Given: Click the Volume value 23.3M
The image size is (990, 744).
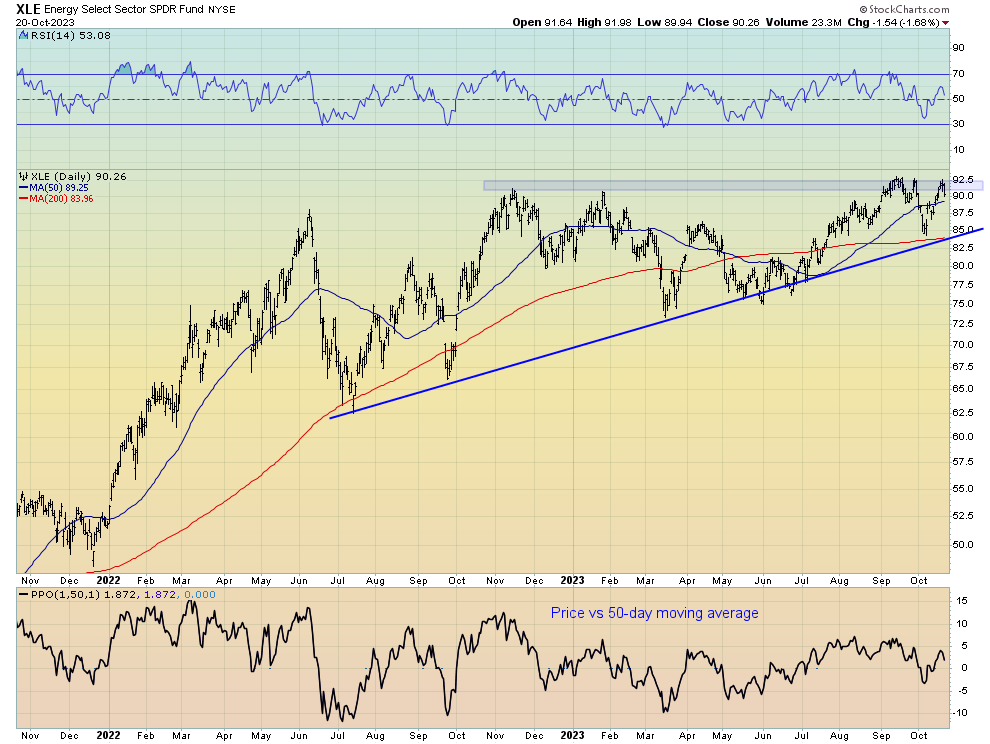Looking at the screenshot, I should point(826,22).
